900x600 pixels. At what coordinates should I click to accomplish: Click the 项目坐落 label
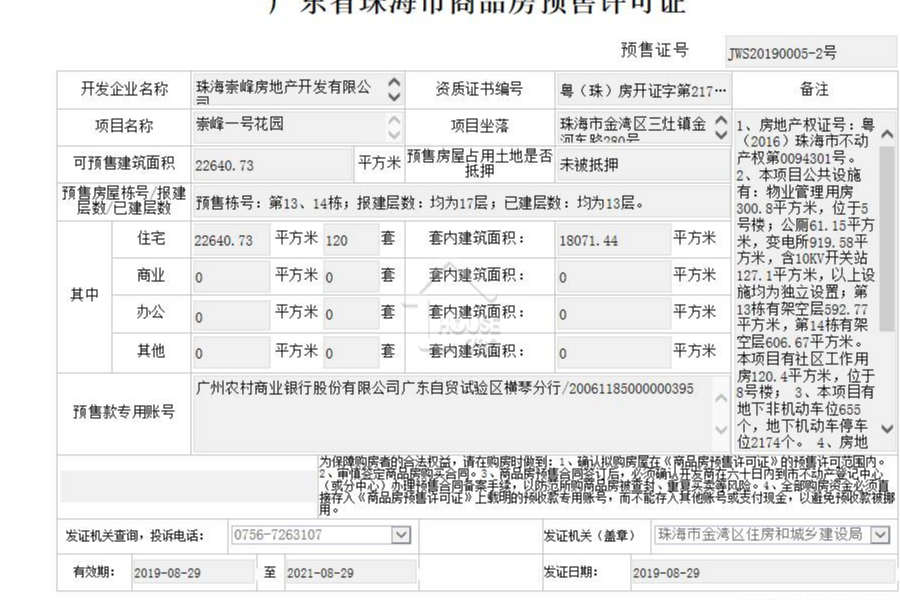[x=479, y=126]
